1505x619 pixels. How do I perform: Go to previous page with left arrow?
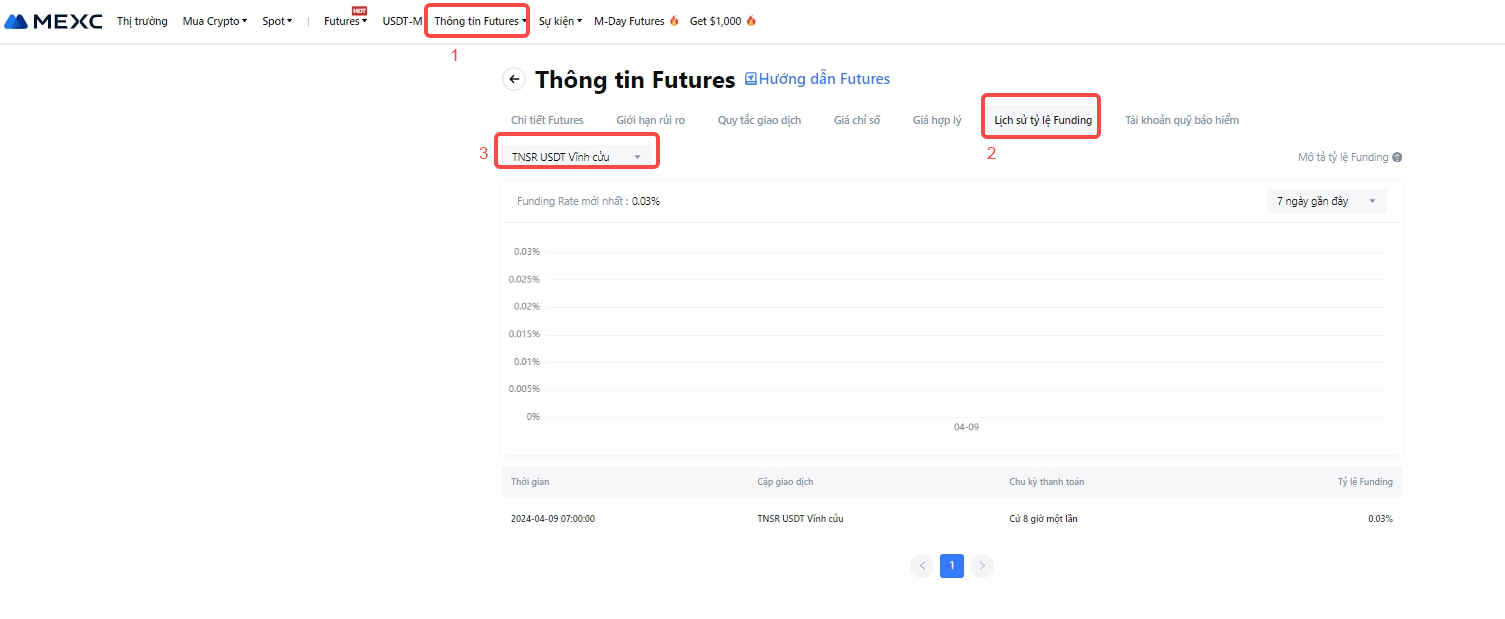click(922, 566)
